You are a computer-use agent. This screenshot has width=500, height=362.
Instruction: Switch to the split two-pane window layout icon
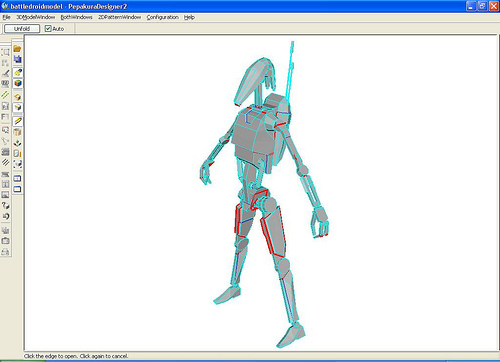[x=18, y=178]
